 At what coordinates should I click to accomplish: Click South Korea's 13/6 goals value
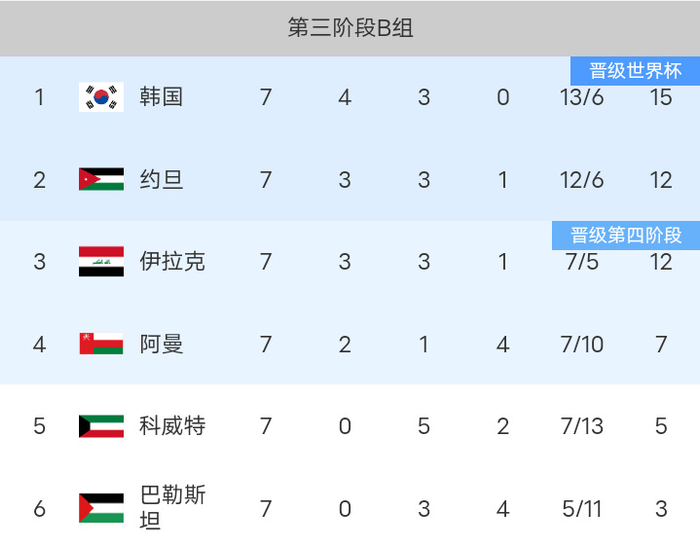coord(582,97)
